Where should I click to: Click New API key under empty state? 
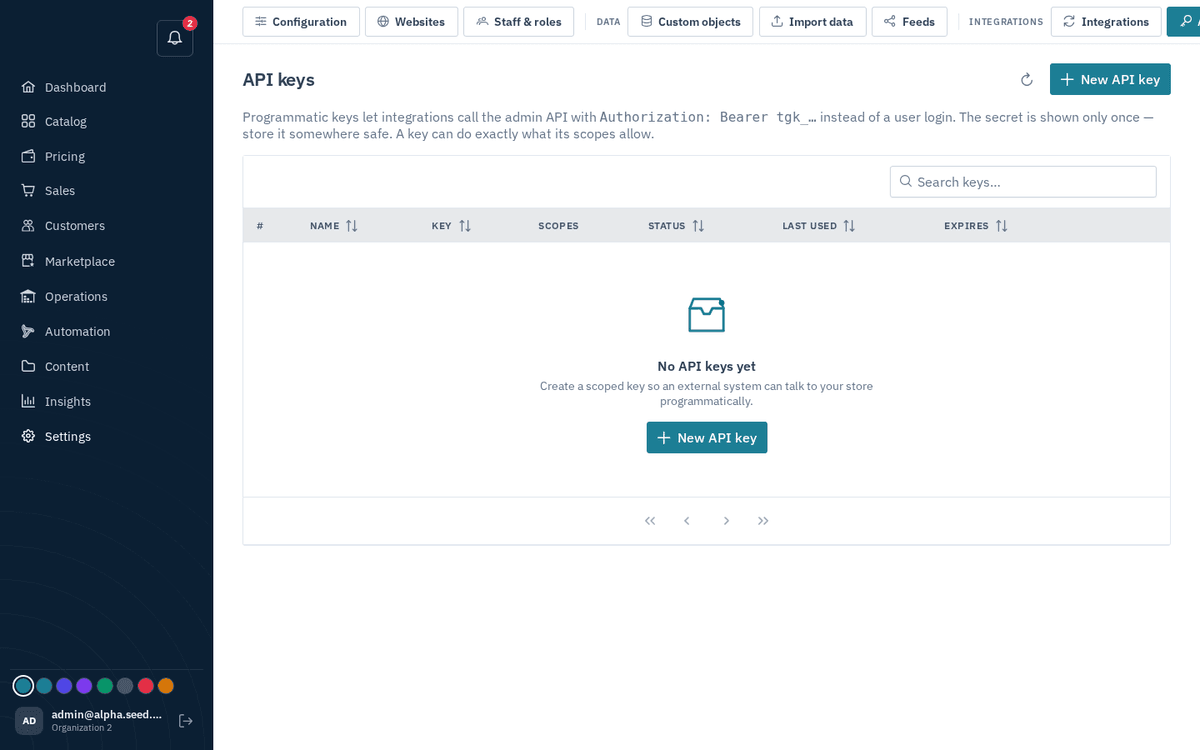click(x=707, y=437)
